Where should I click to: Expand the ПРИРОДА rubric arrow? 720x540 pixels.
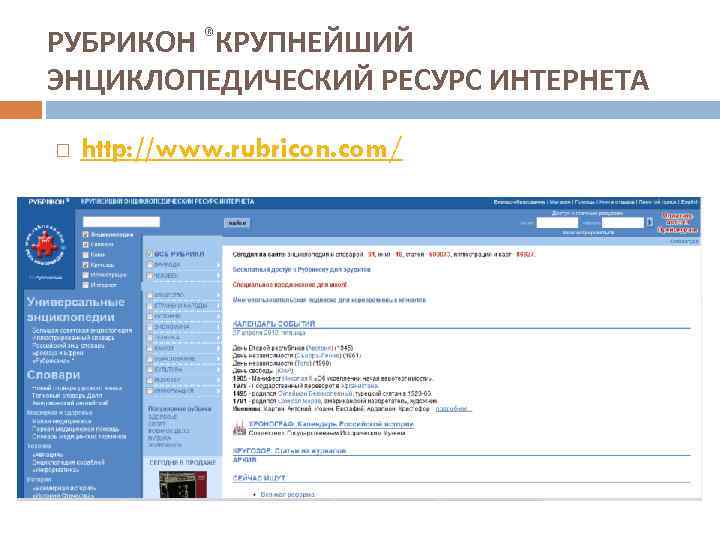219,265
